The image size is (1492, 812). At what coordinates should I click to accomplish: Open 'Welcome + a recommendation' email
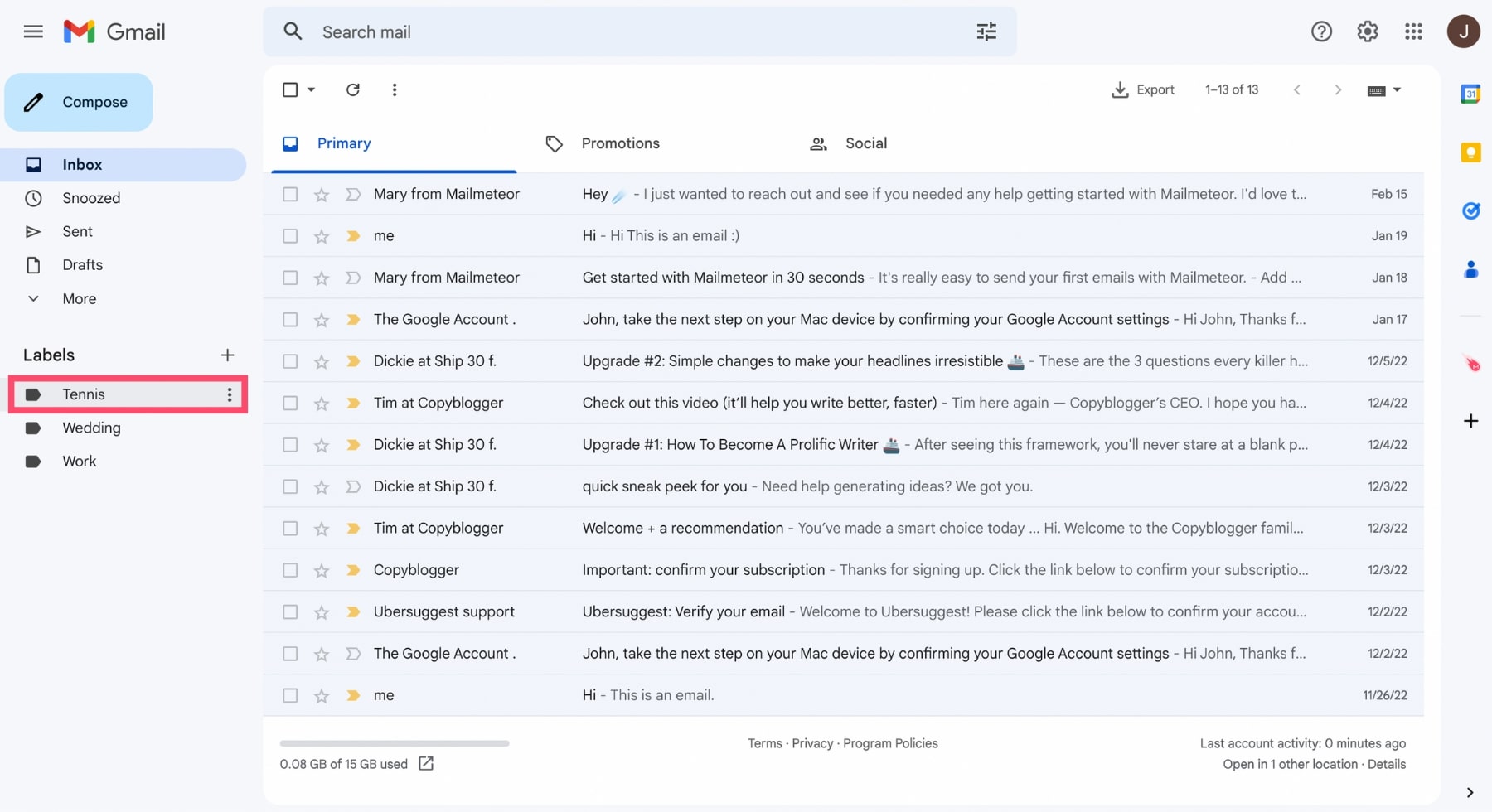pyautogui.click(x=844, y=528)
